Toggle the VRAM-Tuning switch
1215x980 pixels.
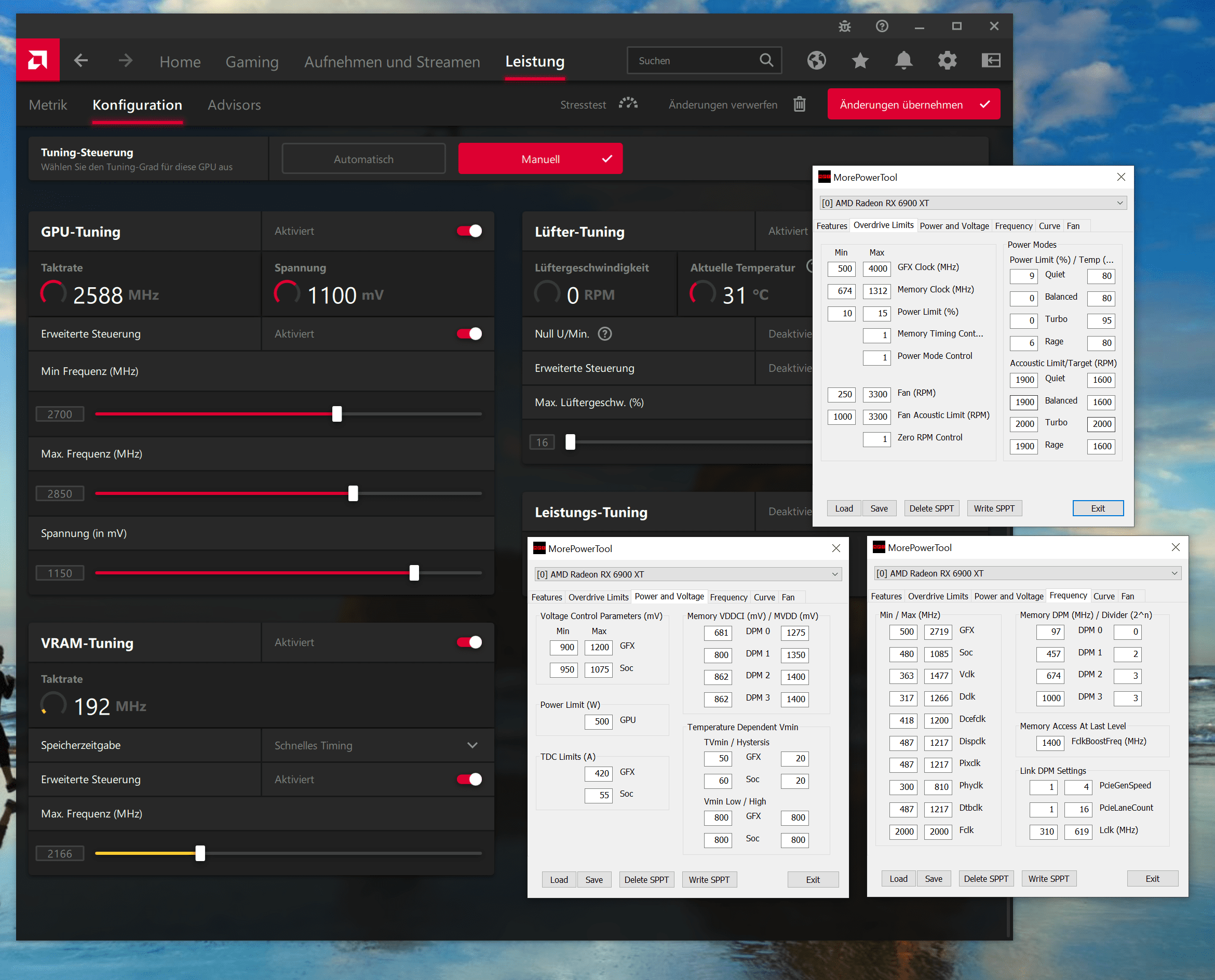coord(469,642)
